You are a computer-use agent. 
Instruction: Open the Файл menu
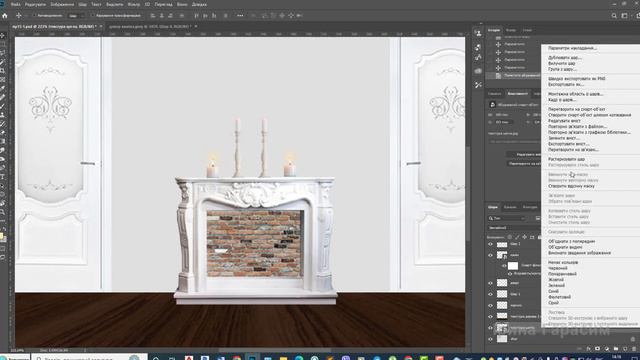click(16, 4)
